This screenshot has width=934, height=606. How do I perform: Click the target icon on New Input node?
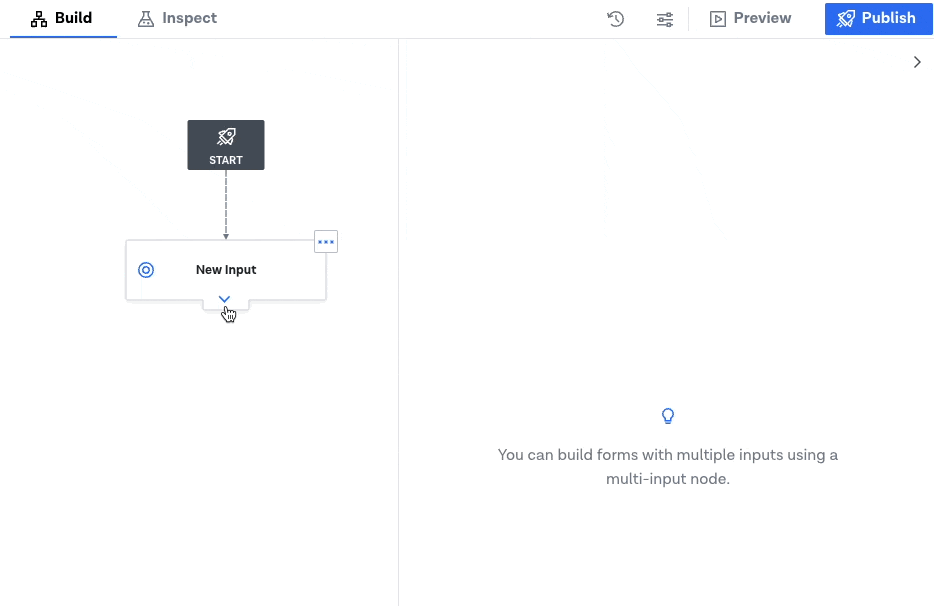coord(146,270)
